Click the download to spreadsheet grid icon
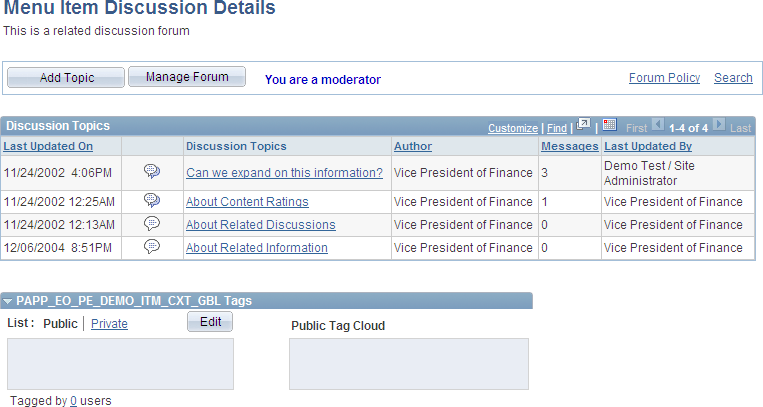Screen dimensions: 763x407 [609, 125]
